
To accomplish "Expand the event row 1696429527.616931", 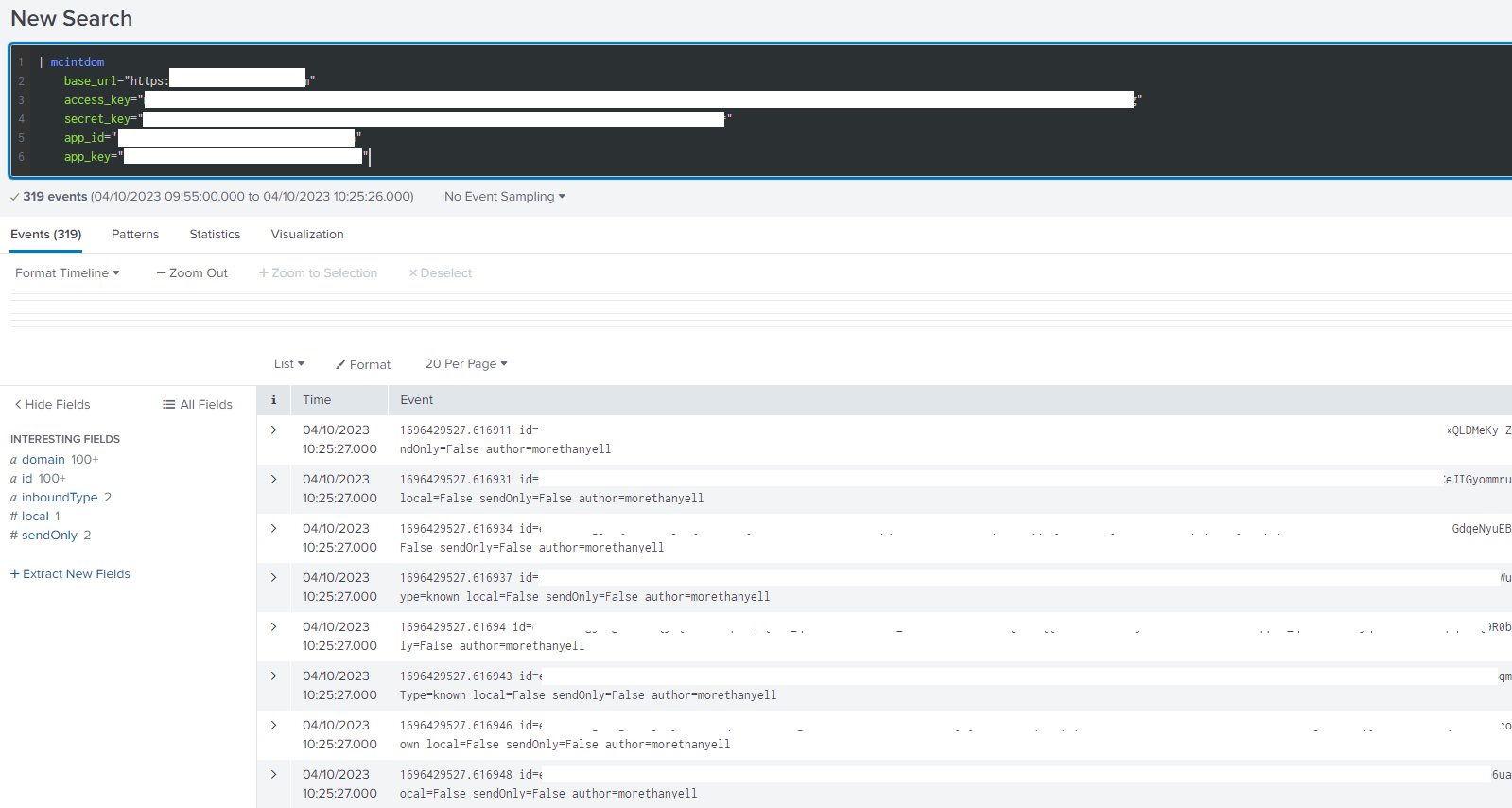I will point(274,479).
